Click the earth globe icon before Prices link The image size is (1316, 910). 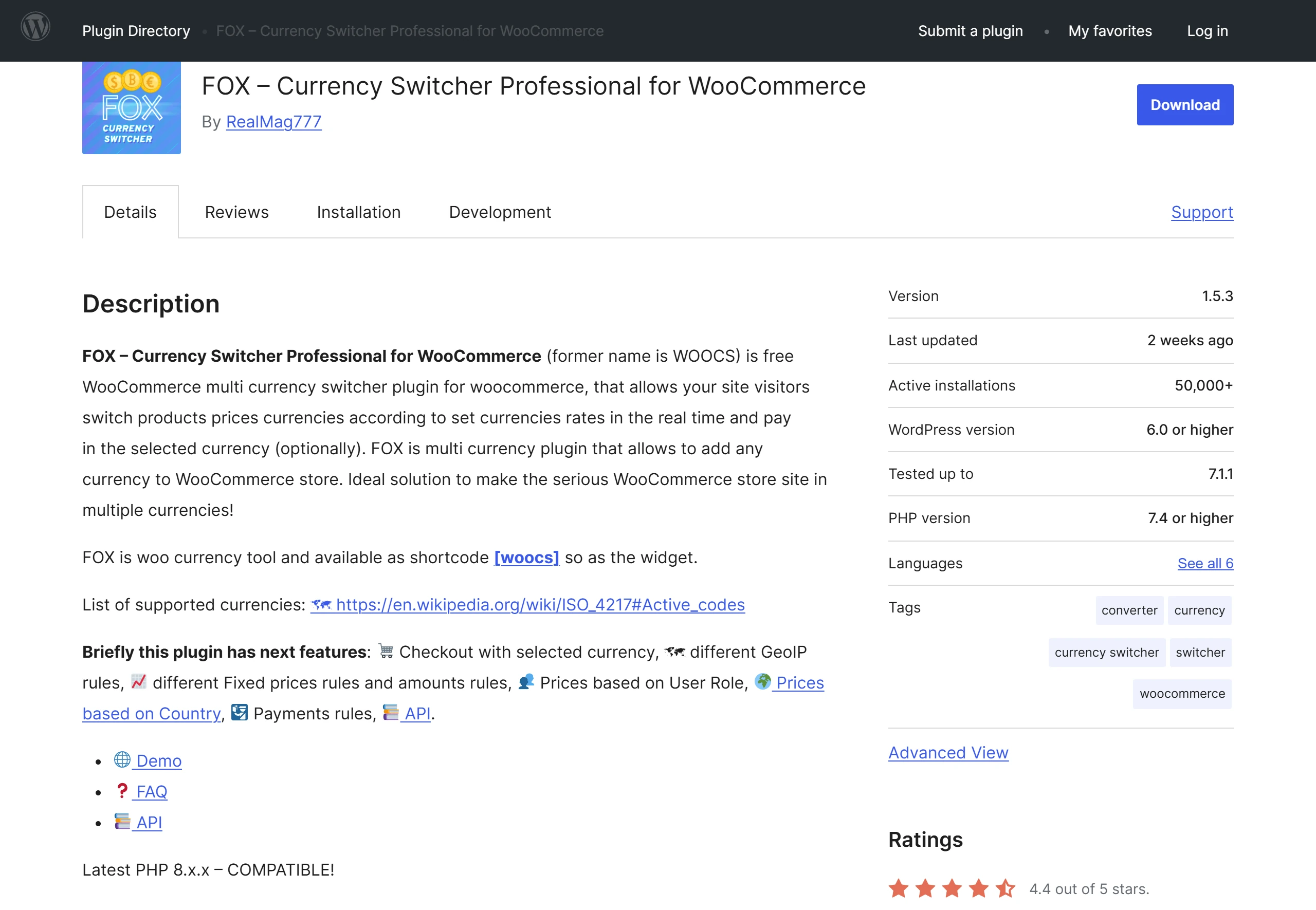(763, 681)
